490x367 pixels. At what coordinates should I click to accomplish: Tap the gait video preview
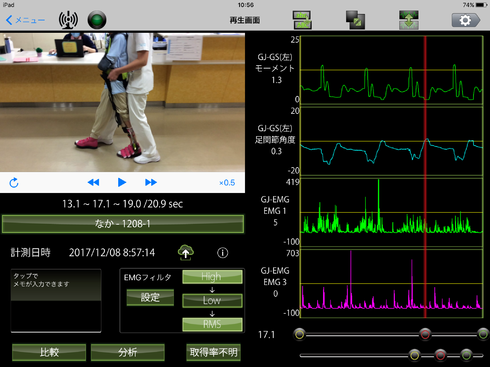tap(122, 102)
